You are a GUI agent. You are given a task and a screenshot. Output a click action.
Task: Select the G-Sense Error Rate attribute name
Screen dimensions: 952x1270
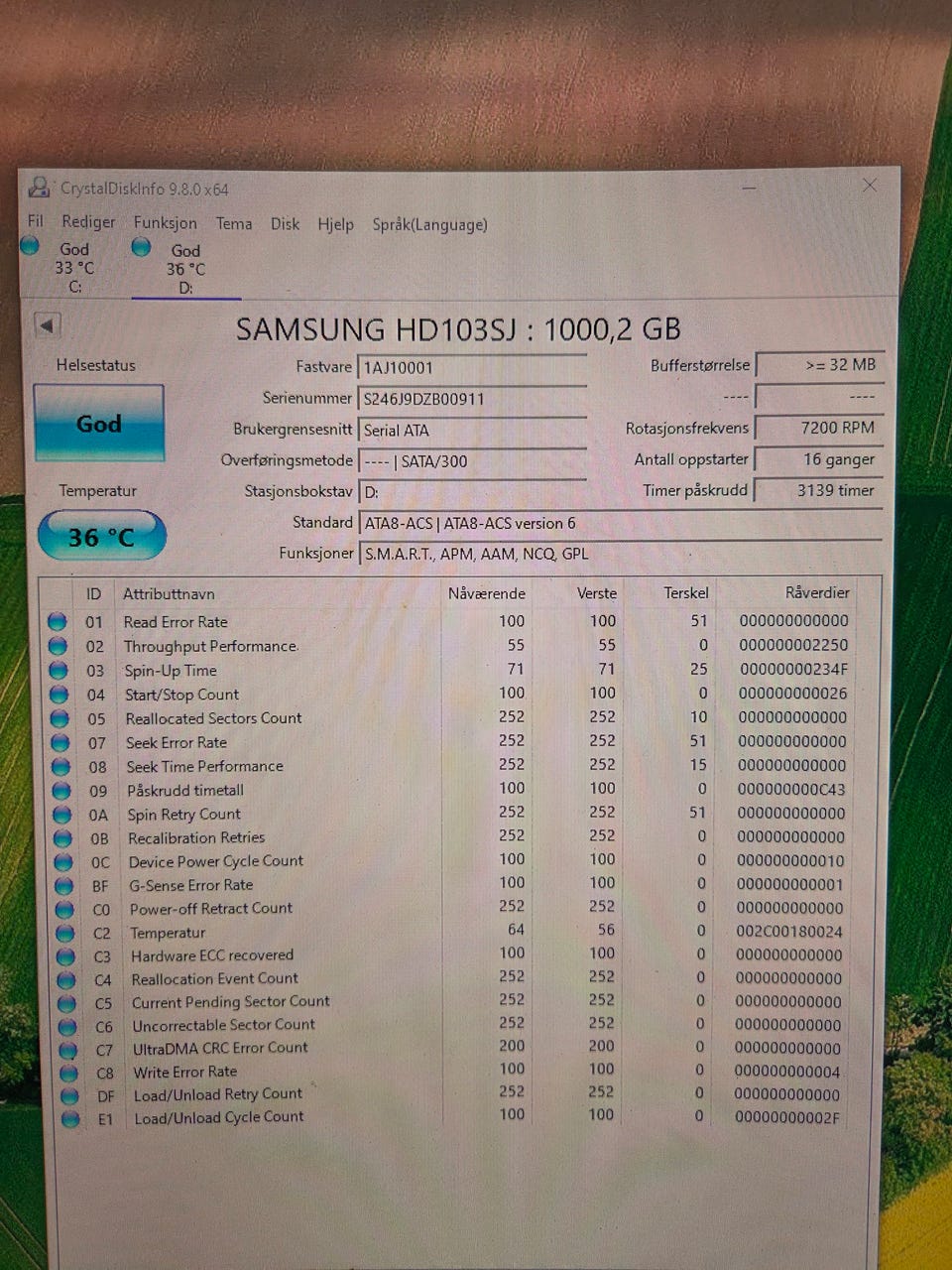pos(191,885)
